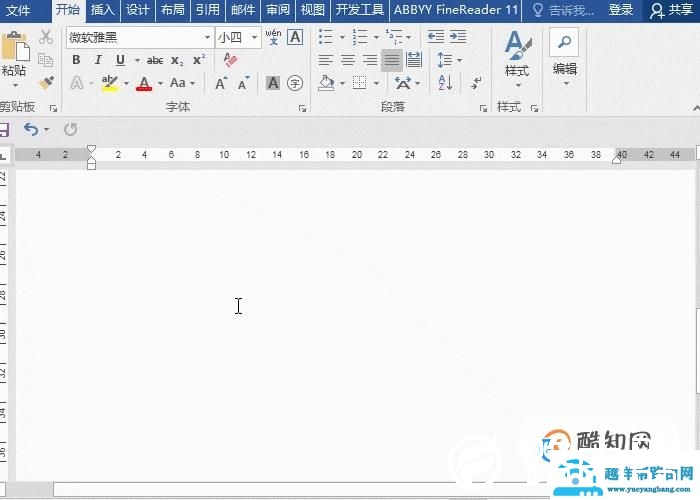Click the 登录 sign-in link
The image size is (700, 500).
[x=620, y=10]
